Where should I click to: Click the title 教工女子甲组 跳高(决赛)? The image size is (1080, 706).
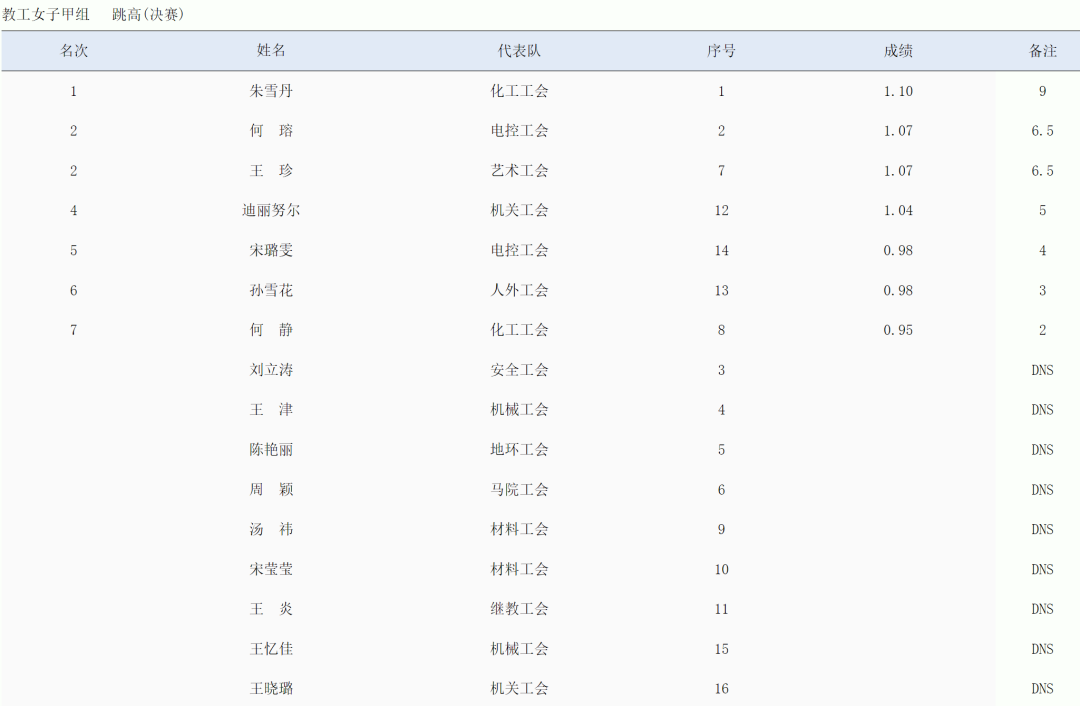tap(93, 14)
